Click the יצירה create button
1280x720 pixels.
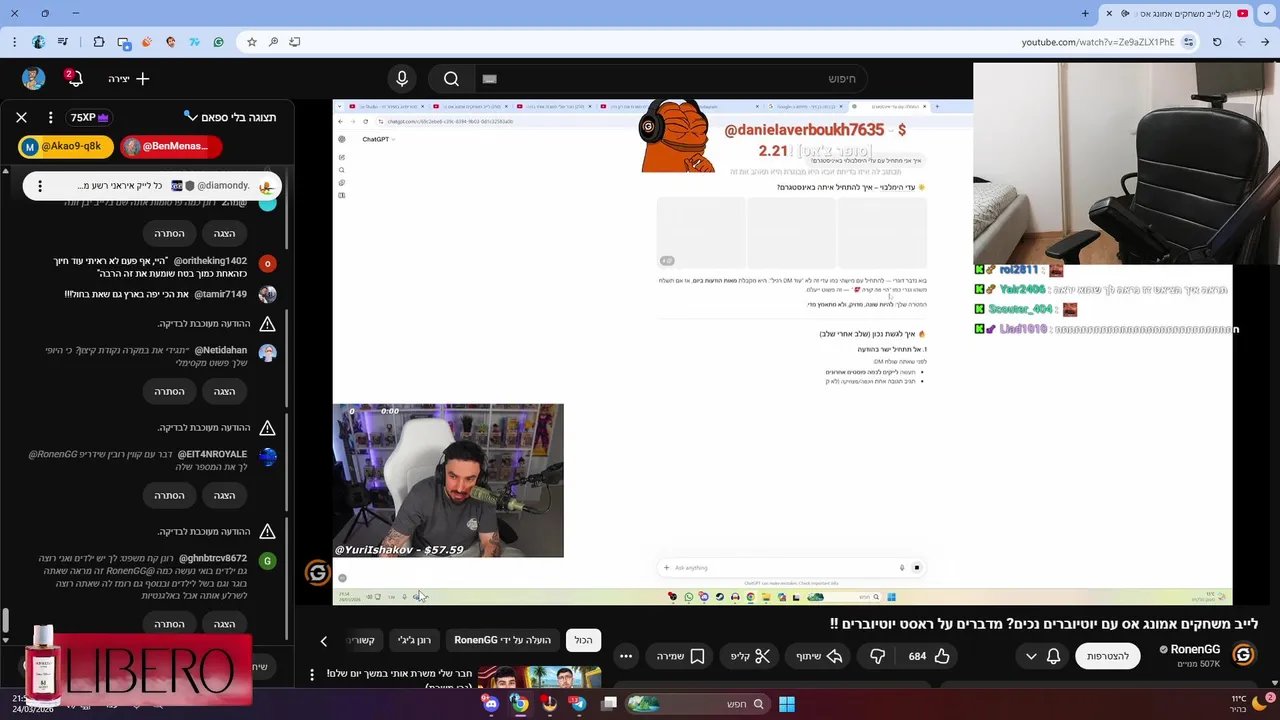pos(129,79)
